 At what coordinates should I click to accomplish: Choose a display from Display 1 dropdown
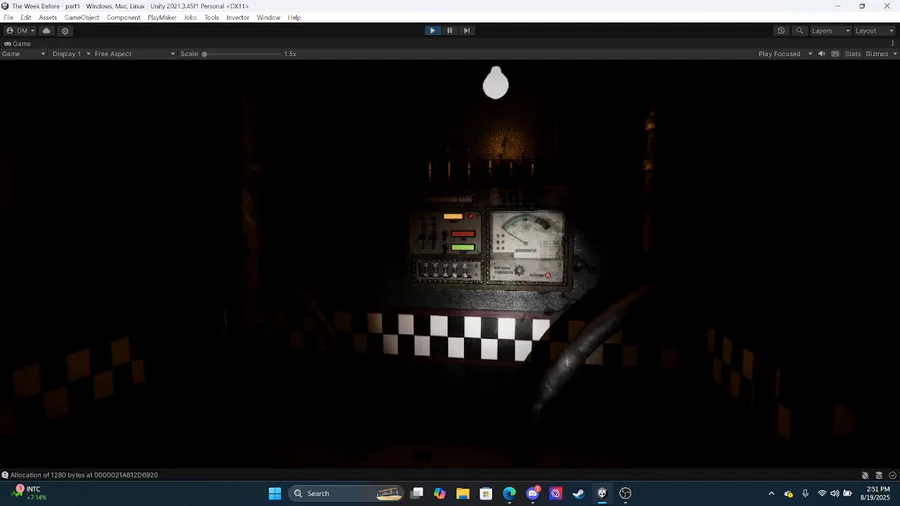click(71, 54)
